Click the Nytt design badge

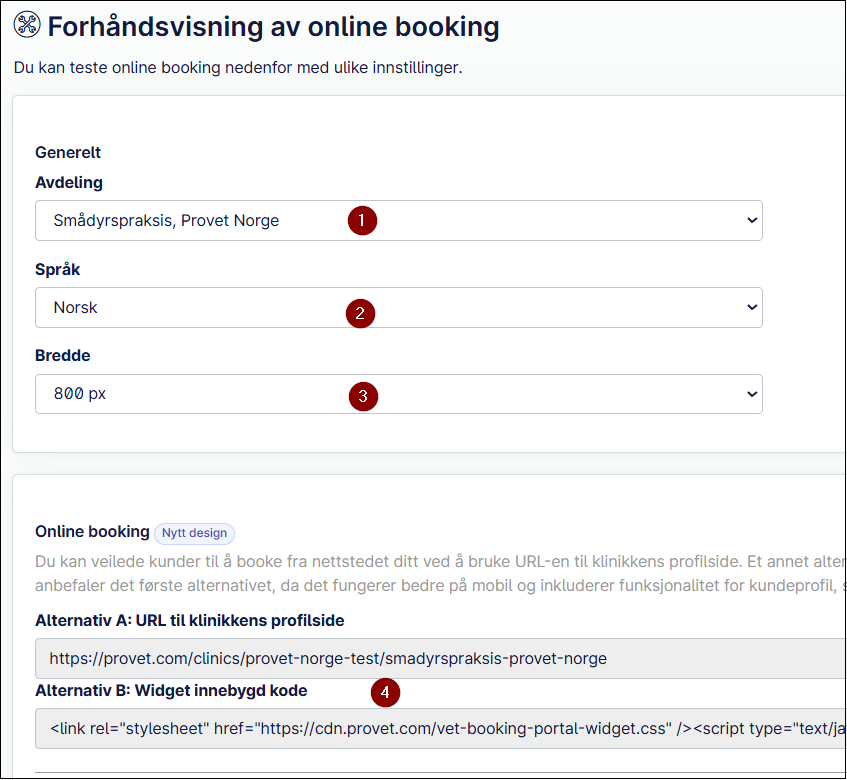click(194, 533)
